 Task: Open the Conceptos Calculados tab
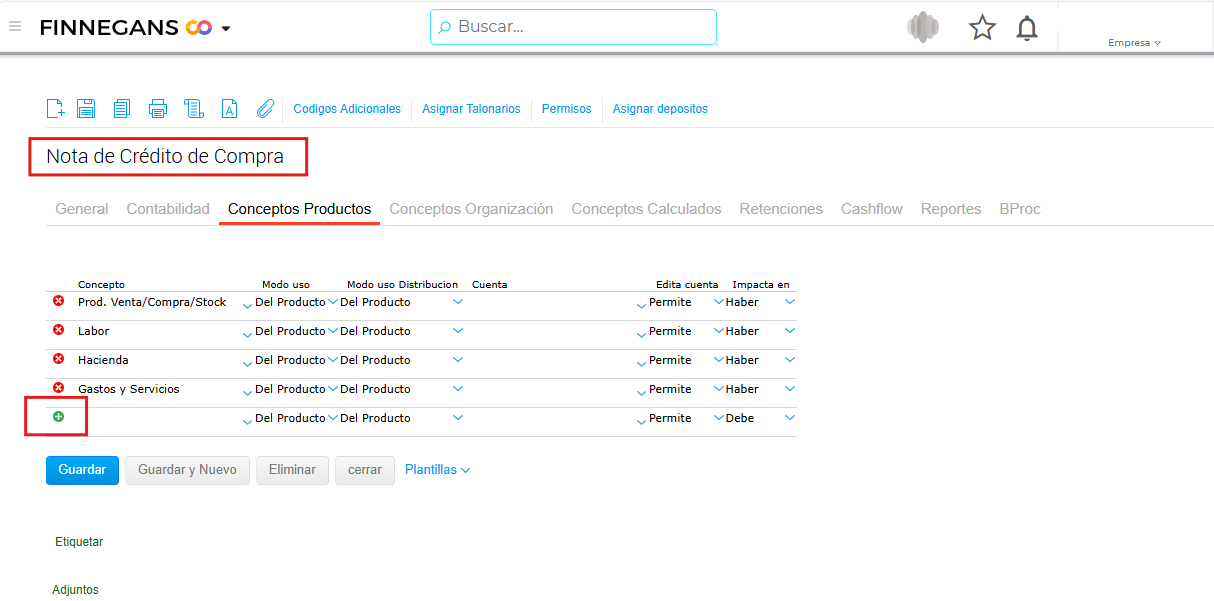tap(646, 209)
